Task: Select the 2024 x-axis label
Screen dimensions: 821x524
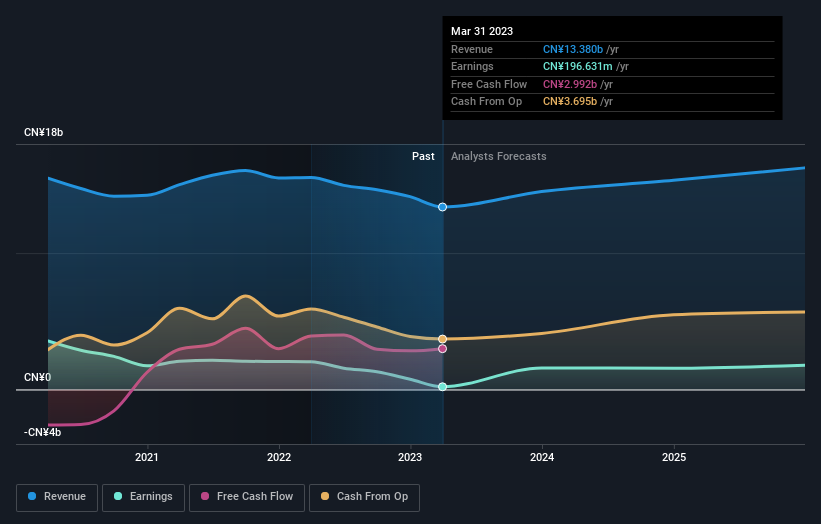Action: (x=542, y=458)
